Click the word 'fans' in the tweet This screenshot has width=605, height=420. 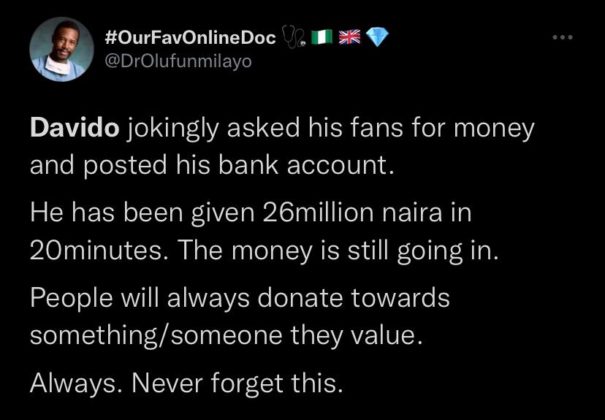(403, 129)
